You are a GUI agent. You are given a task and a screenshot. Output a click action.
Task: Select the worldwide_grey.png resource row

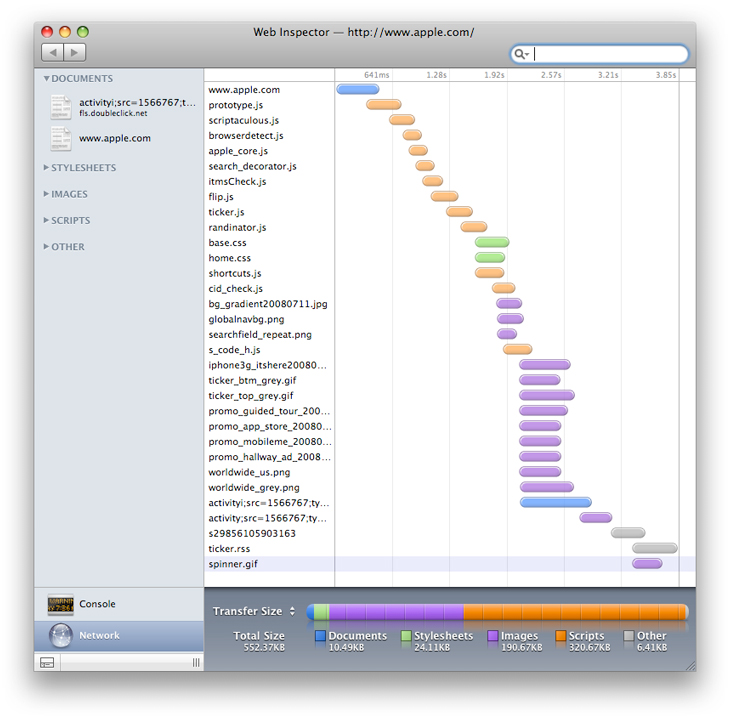[x=450, y=487]
